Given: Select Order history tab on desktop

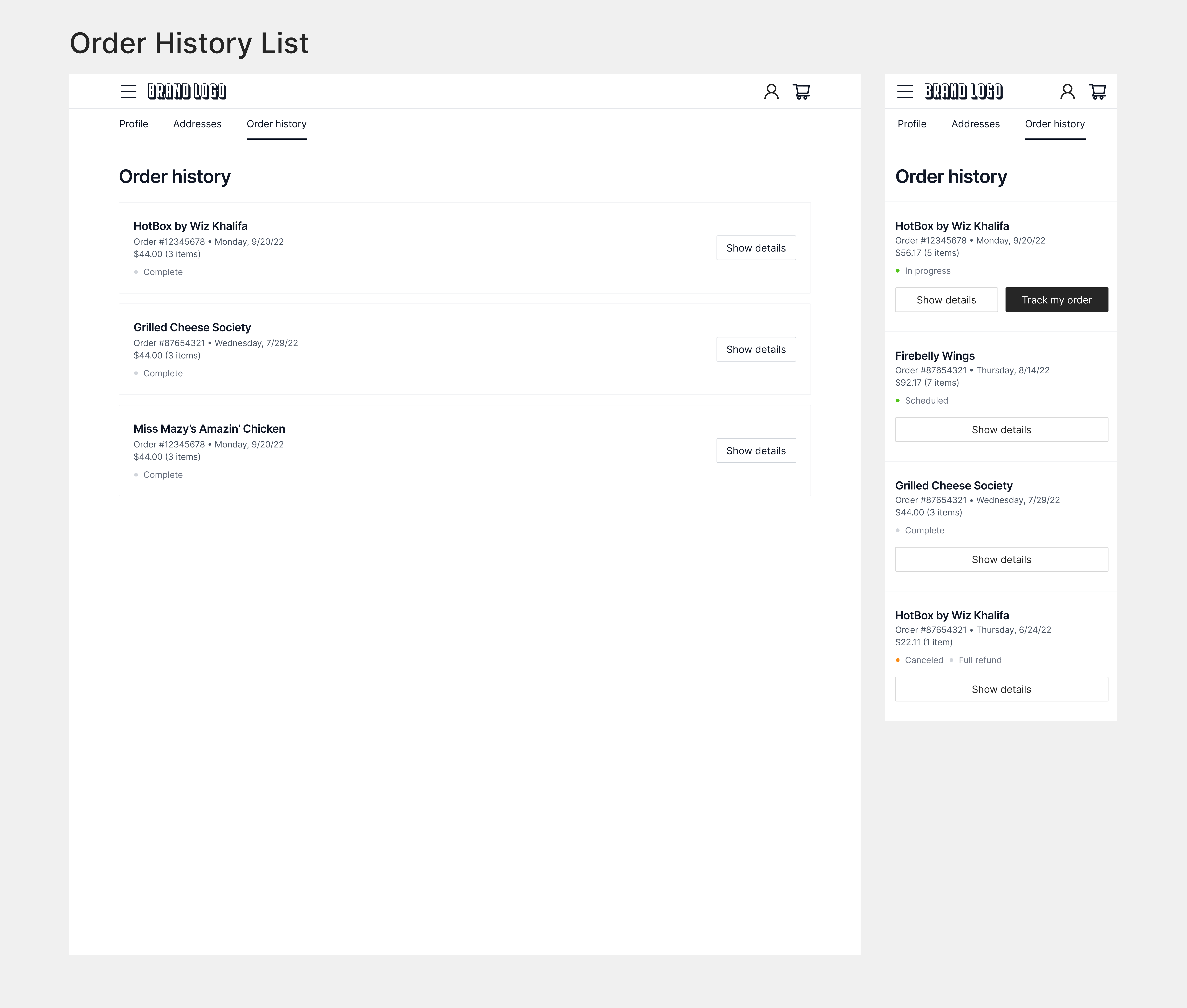Looking at the screenshot, I should [x=277, y=124].
